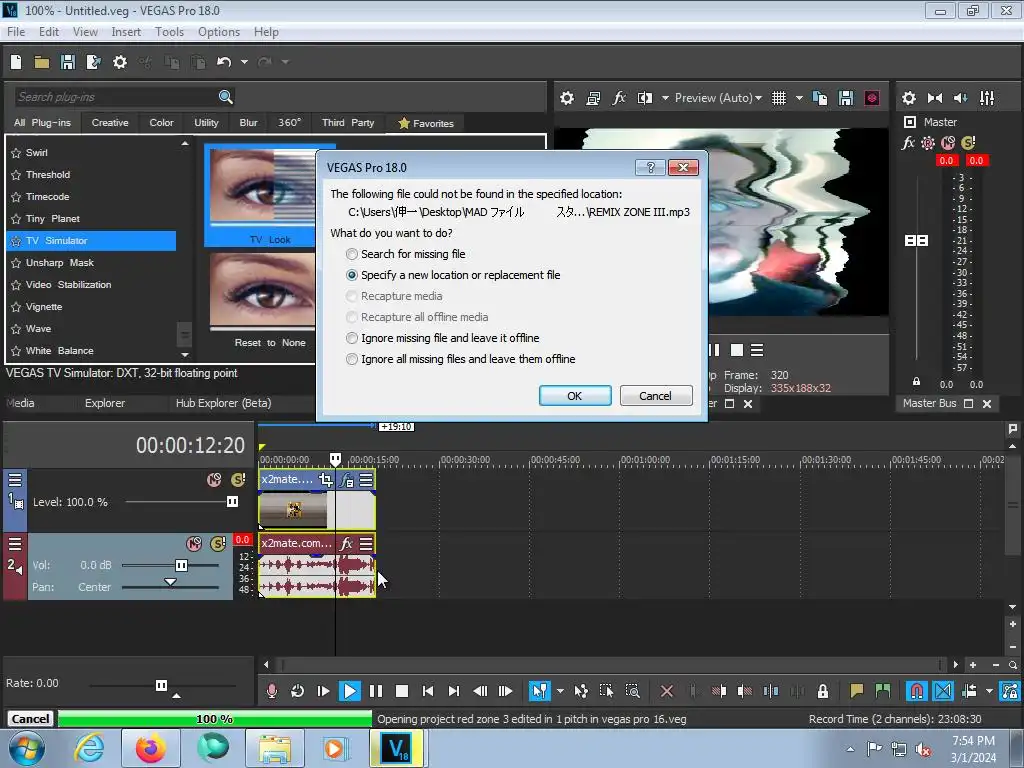Click the record microphone button
Screen dimensions: 1024x768
point(272,691)
